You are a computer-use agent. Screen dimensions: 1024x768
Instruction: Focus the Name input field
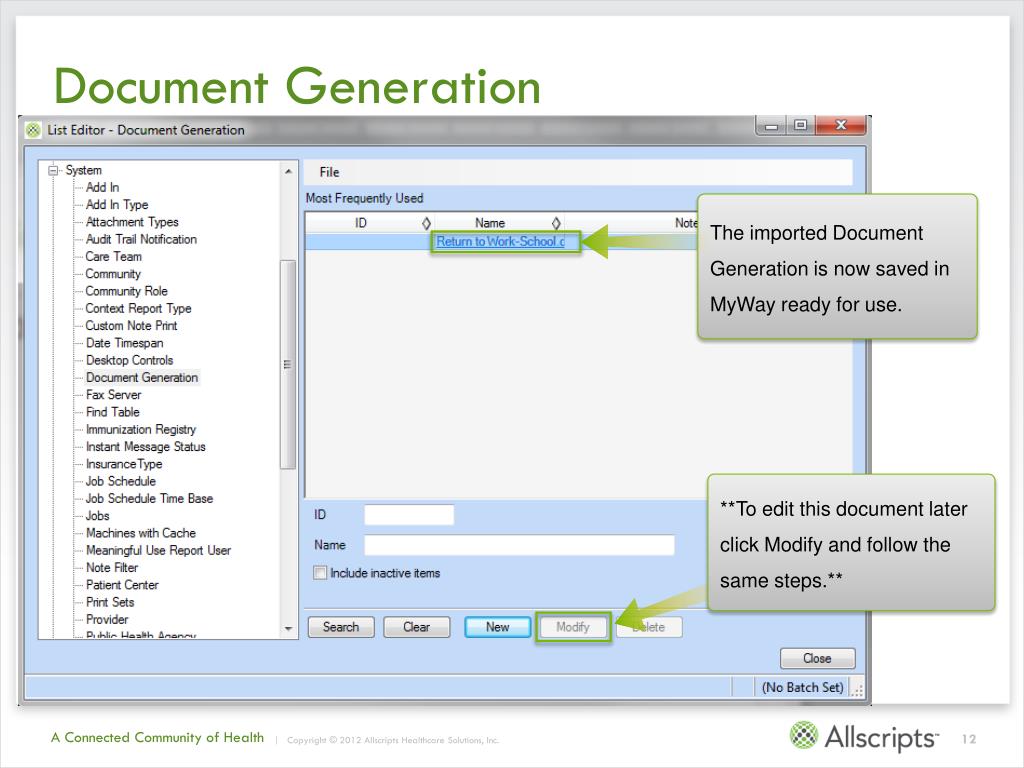point(519,545)
